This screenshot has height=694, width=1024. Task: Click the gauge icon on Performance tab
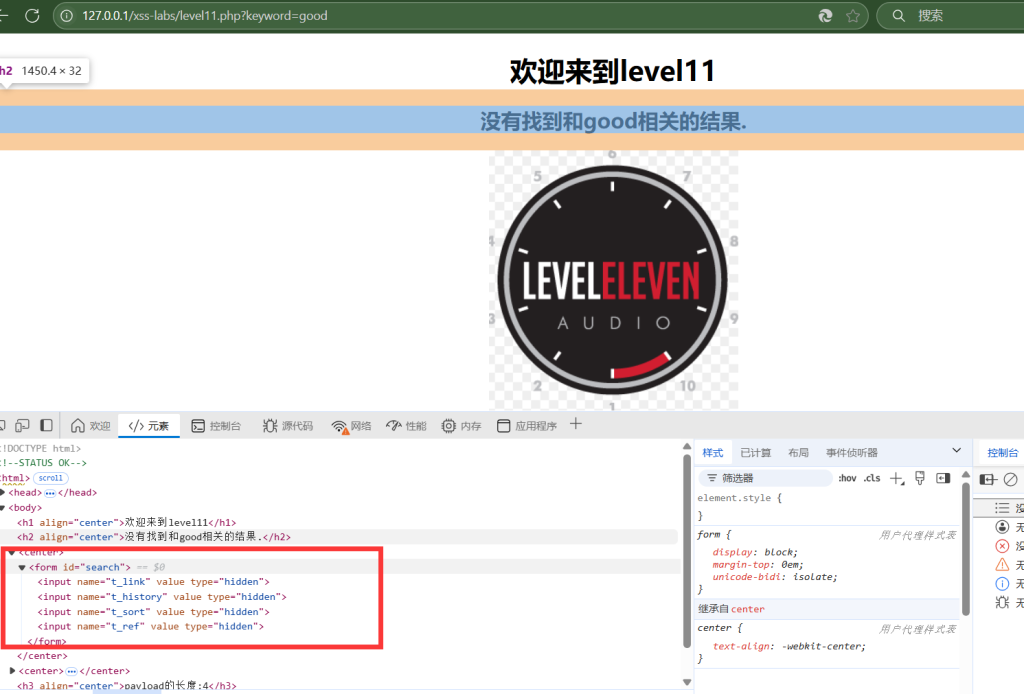click(394, 426)
